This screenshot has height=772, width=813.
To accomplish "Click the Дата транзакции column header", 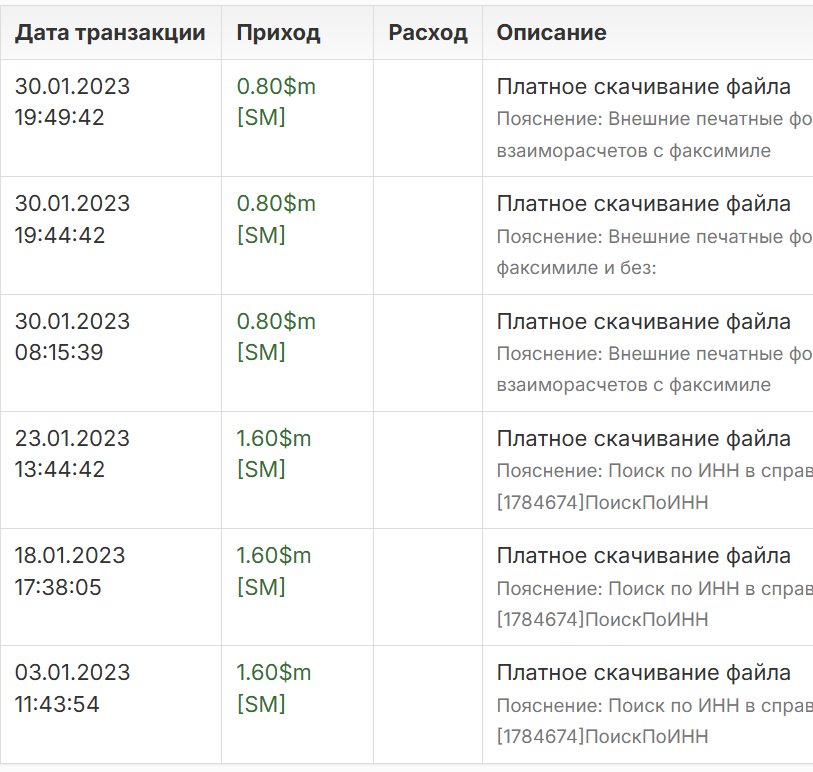I will 110,33.
